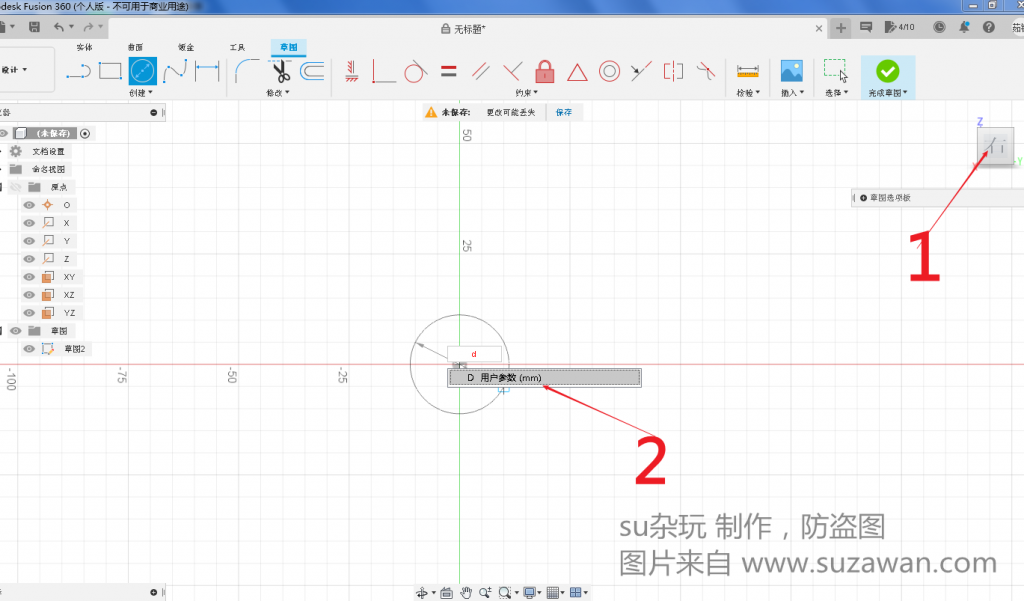Switch to the 钣金 tab
The width and height of the screenshot is (1024, 601).
(186, 47)
